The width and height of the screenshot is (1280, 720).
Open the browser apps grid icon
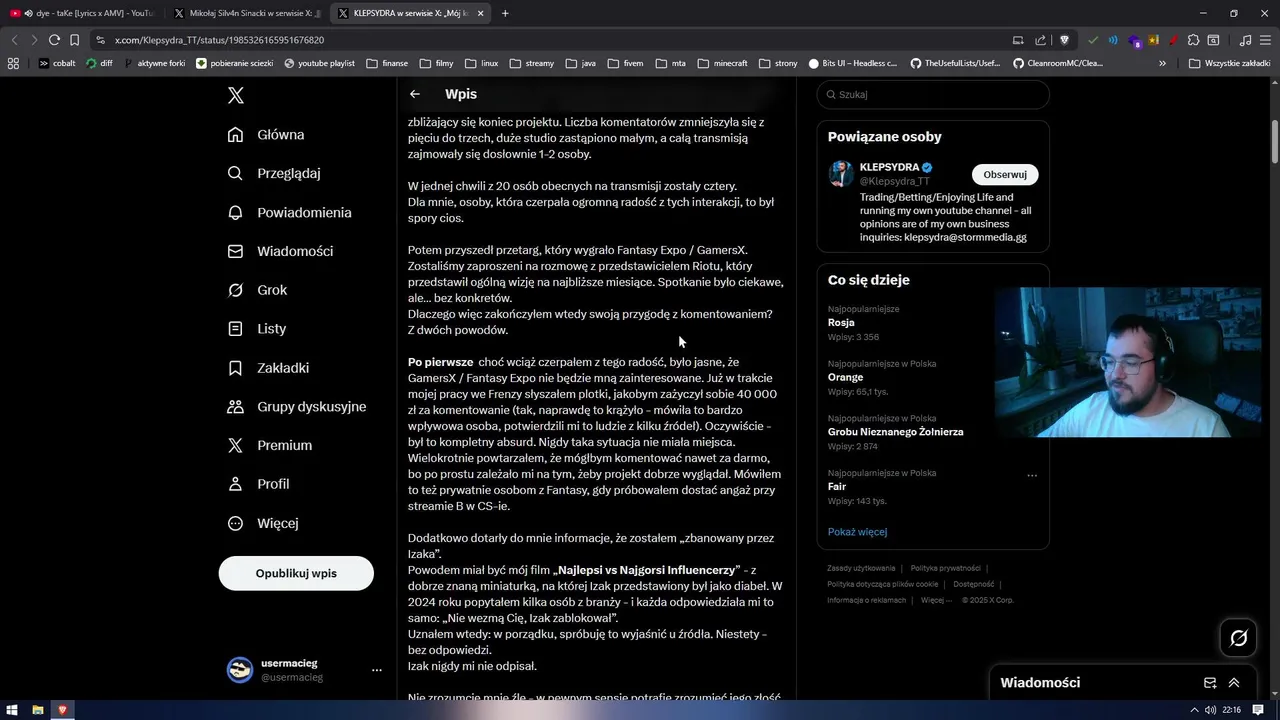pos(13,63)
